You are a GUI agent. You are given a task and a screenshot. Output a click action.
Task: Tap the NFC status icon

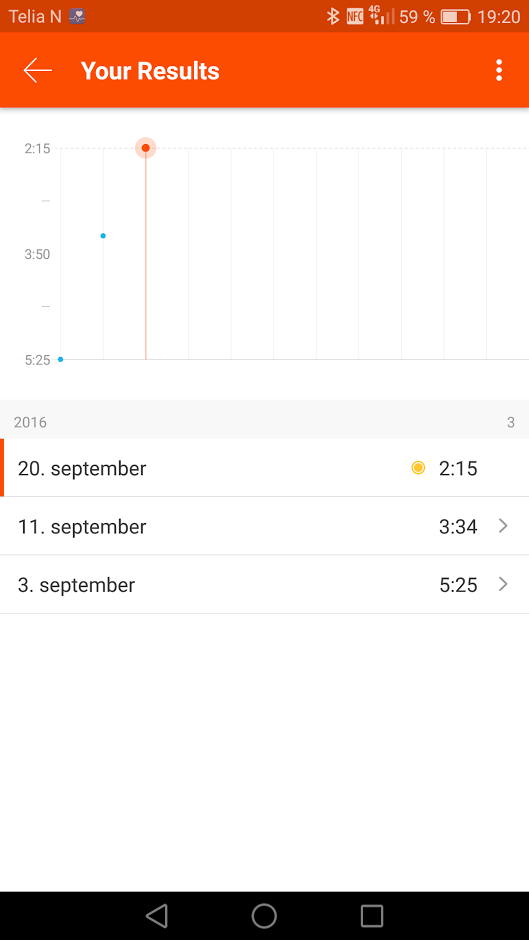355,16
